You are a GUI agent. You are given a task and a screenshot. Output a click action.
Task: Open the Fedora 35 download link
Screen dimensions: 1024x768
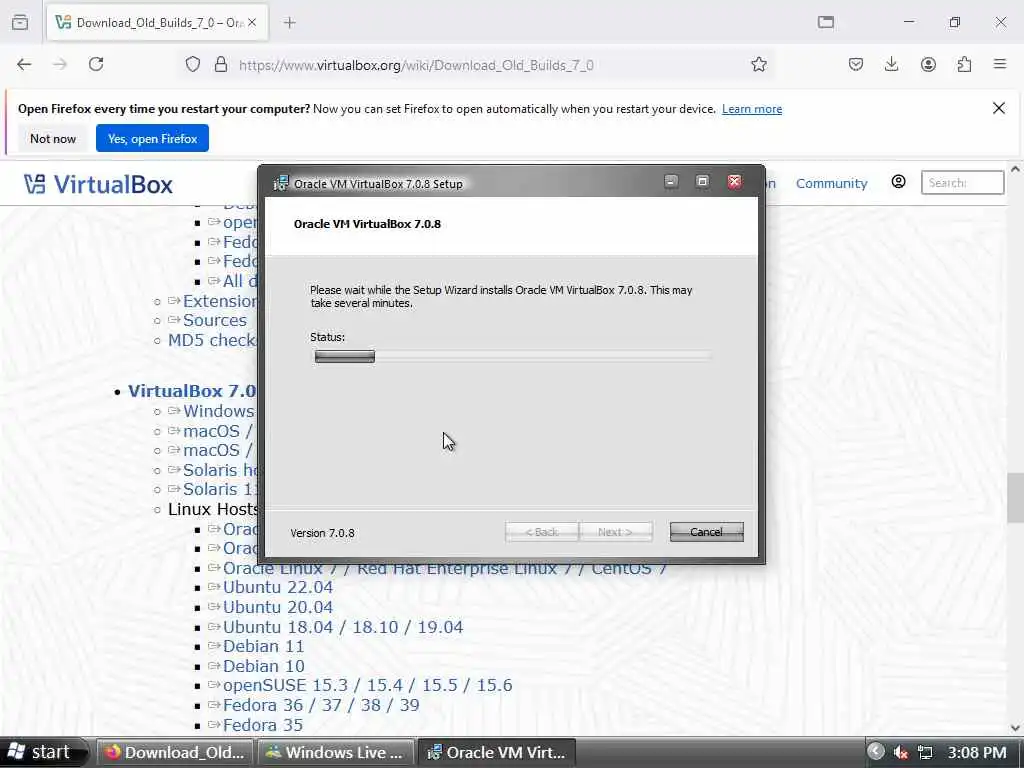tap(263, 725)
